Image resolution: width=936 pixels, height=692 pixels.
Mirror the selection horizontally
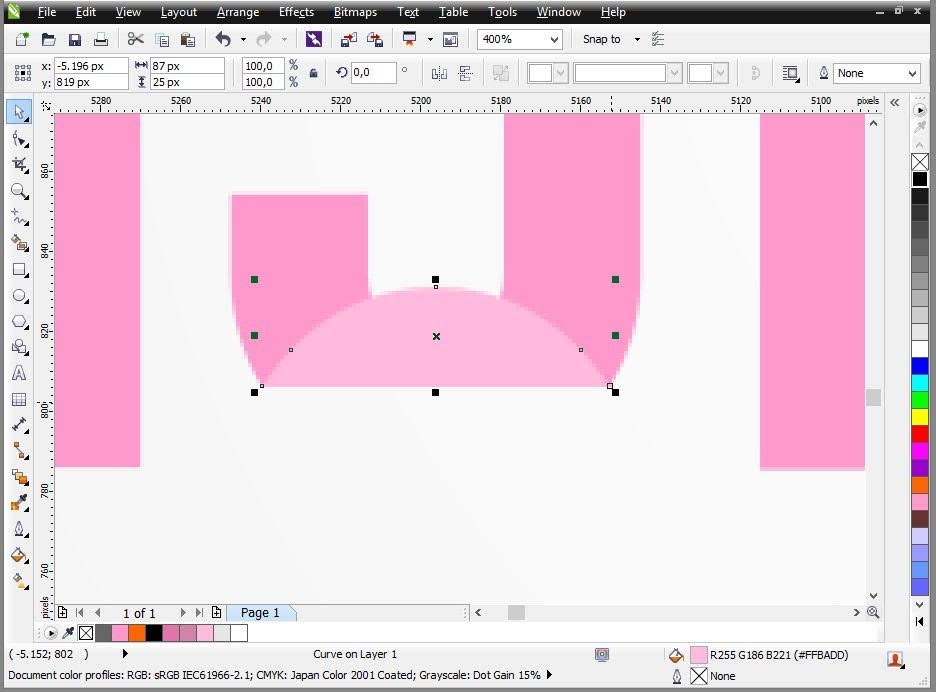pos(438,74)
